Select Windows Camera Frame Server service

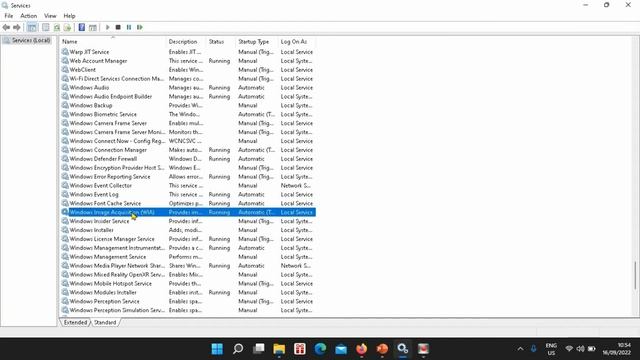point(188,123)
